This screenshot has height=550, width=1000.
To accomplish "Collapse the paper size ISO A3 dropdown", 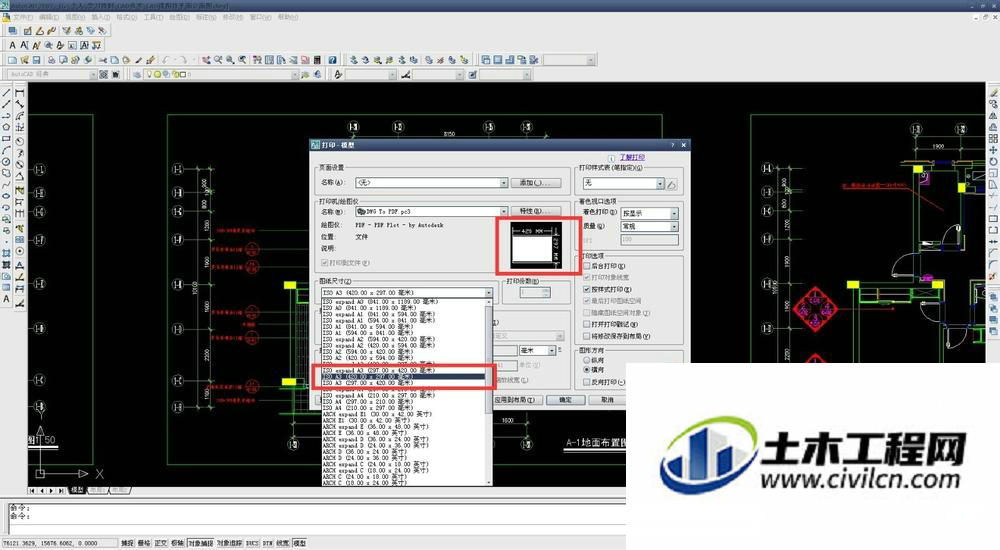I will [x=489, y=293].
